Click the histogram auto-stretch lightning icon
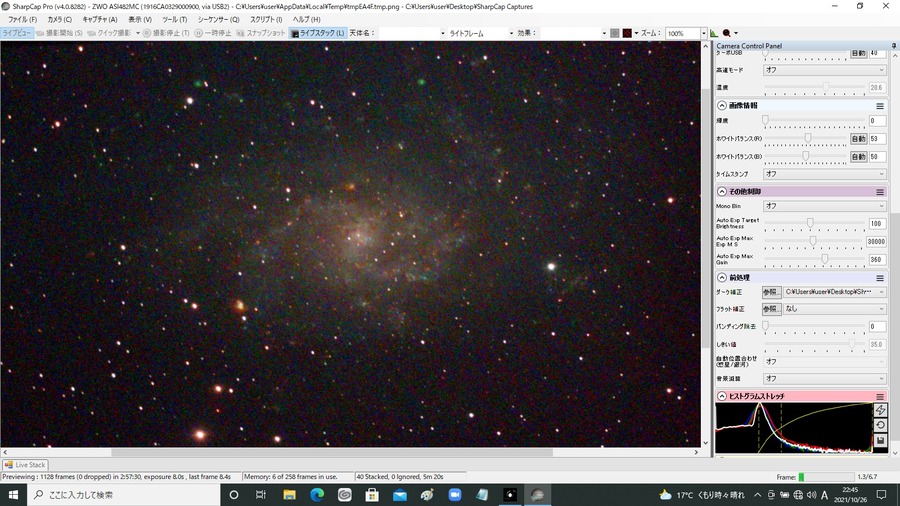Image resolution: width=900 pixels, height=506 pixels. pyautogui.click(x=880, y=410)
